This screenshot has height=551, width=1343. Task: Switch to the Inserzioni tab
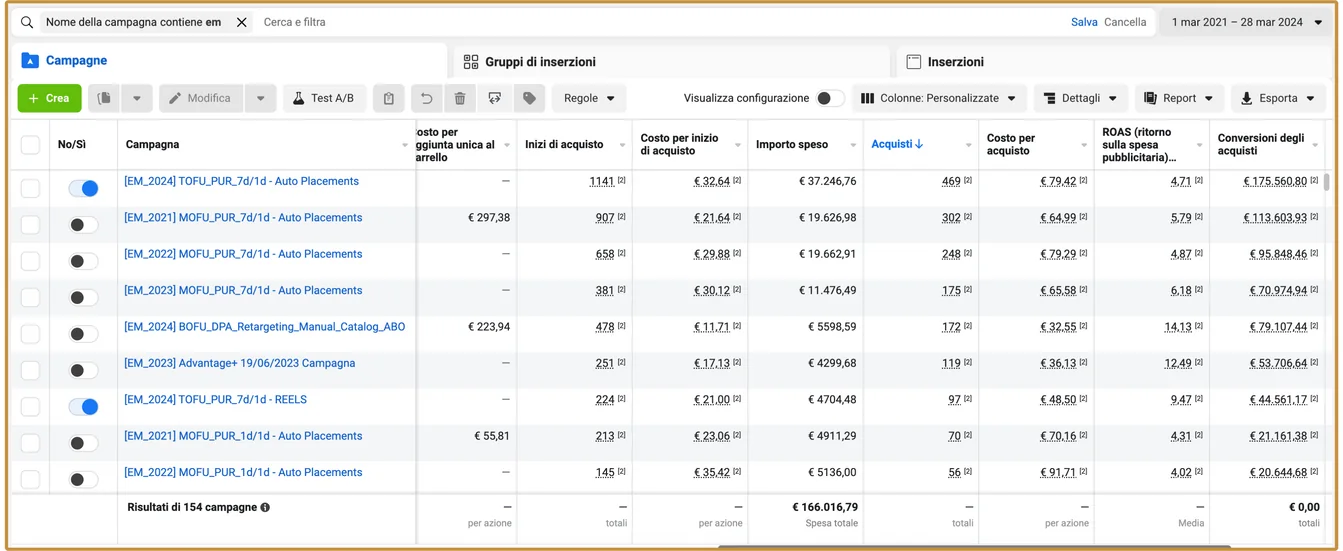(1114, 61)
